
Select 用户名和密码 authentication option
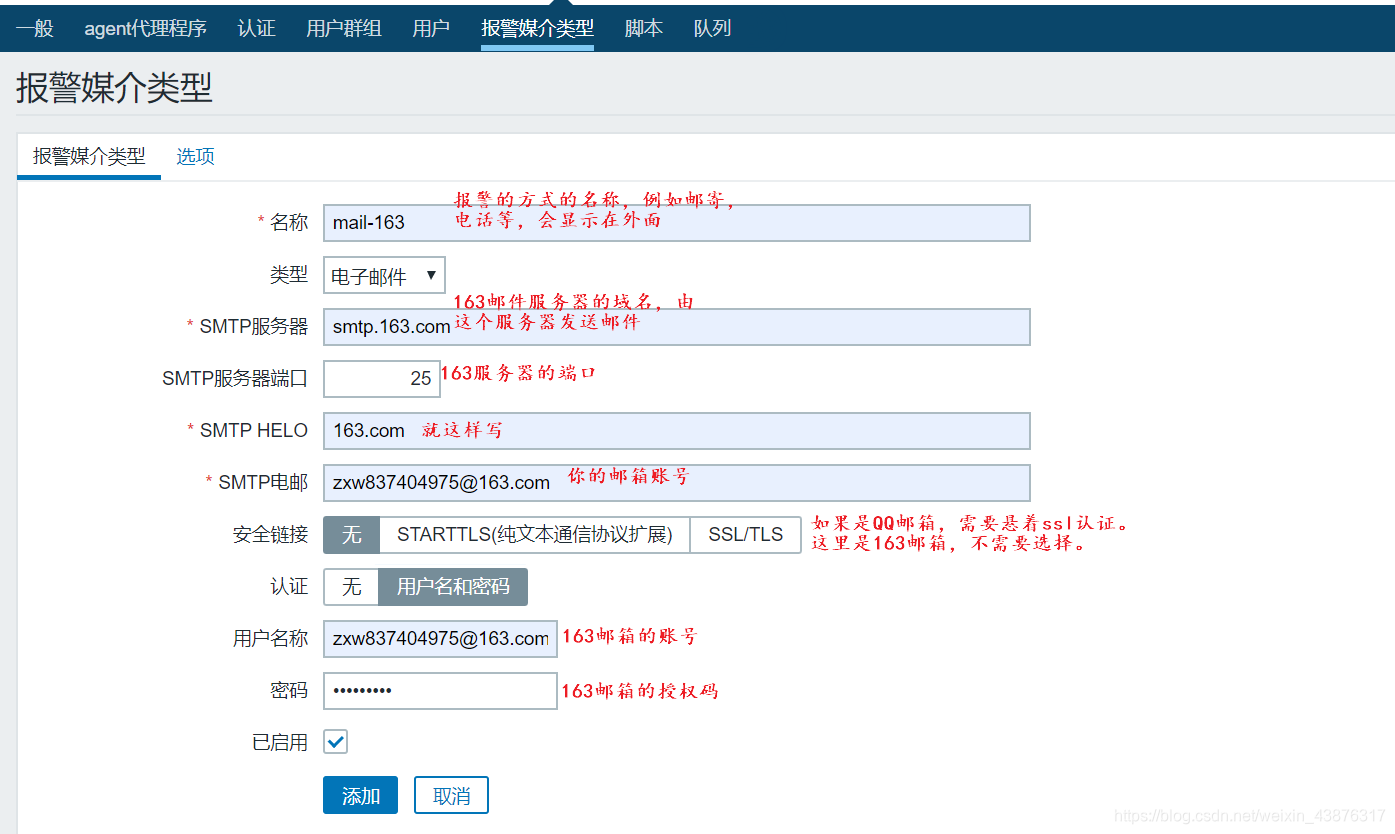(x=453, y=586)
